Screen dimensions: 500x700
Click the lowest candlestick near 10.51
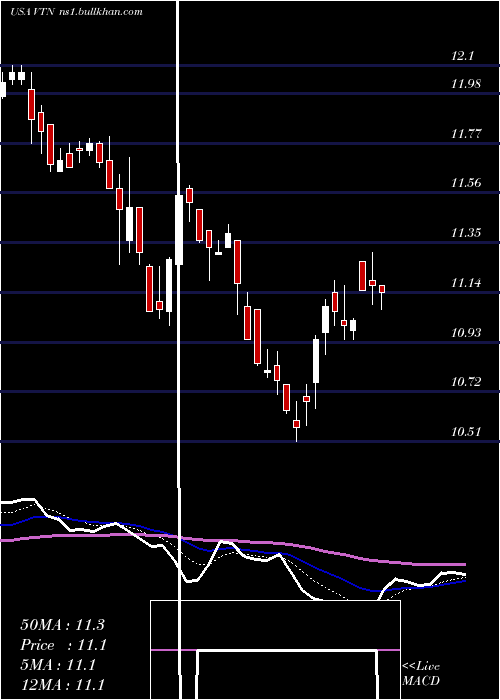296,421
